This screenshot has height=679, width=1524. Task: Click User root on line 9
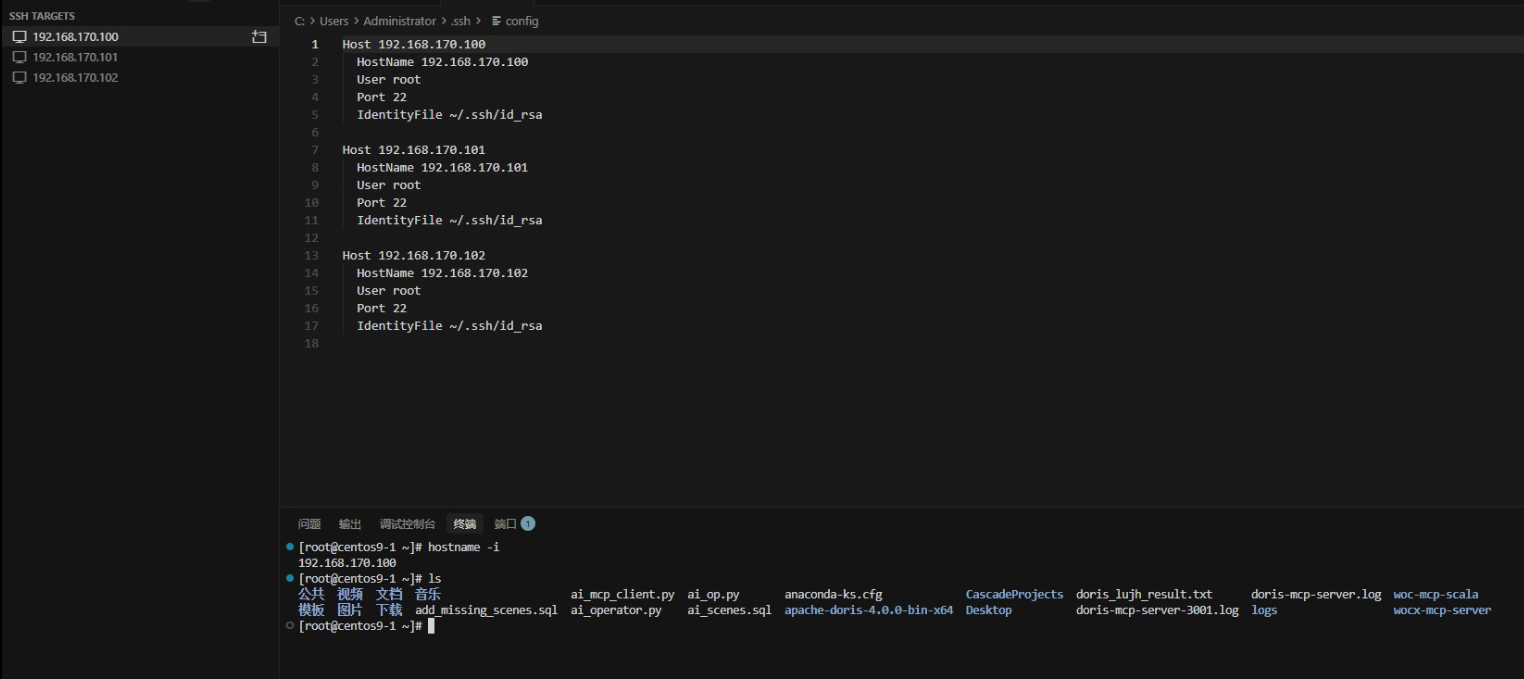click(x=389, y=185)
